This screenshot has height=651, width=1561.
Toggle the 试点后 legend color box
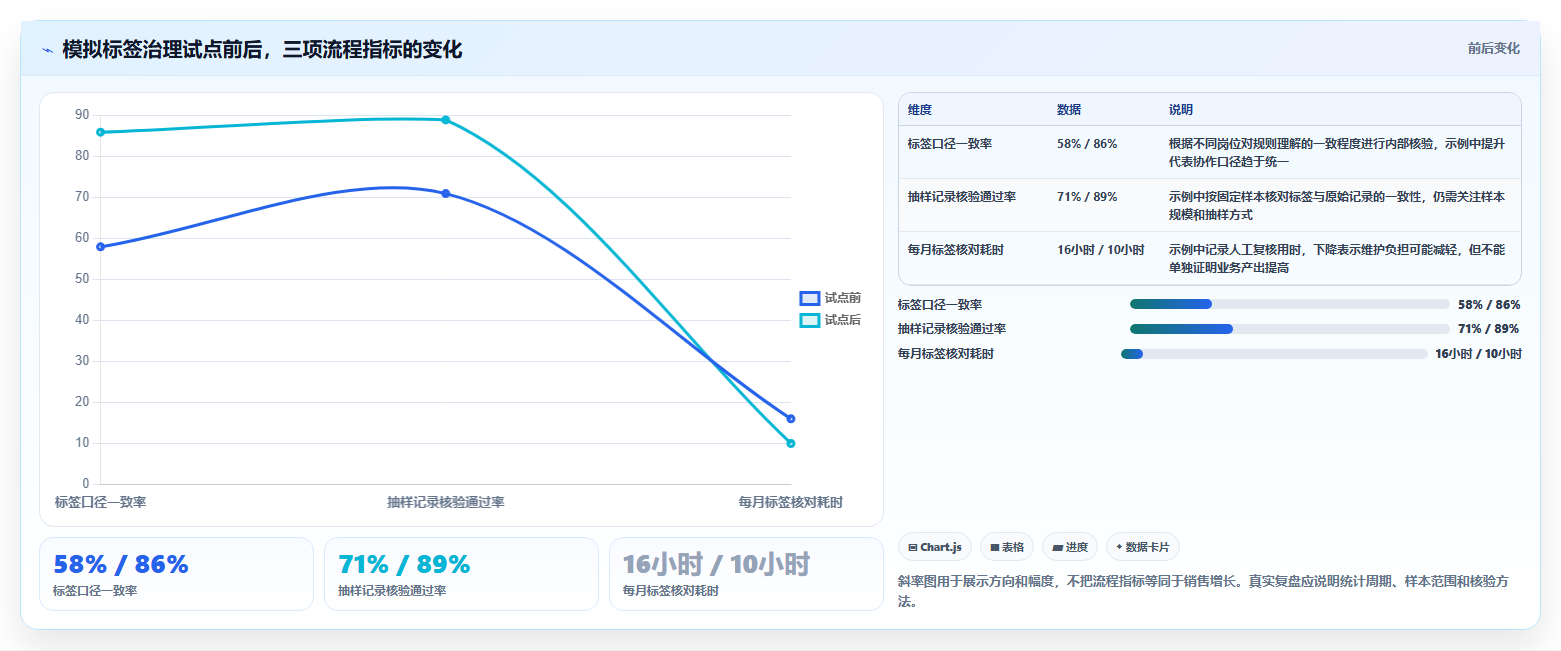pos(810,320)
